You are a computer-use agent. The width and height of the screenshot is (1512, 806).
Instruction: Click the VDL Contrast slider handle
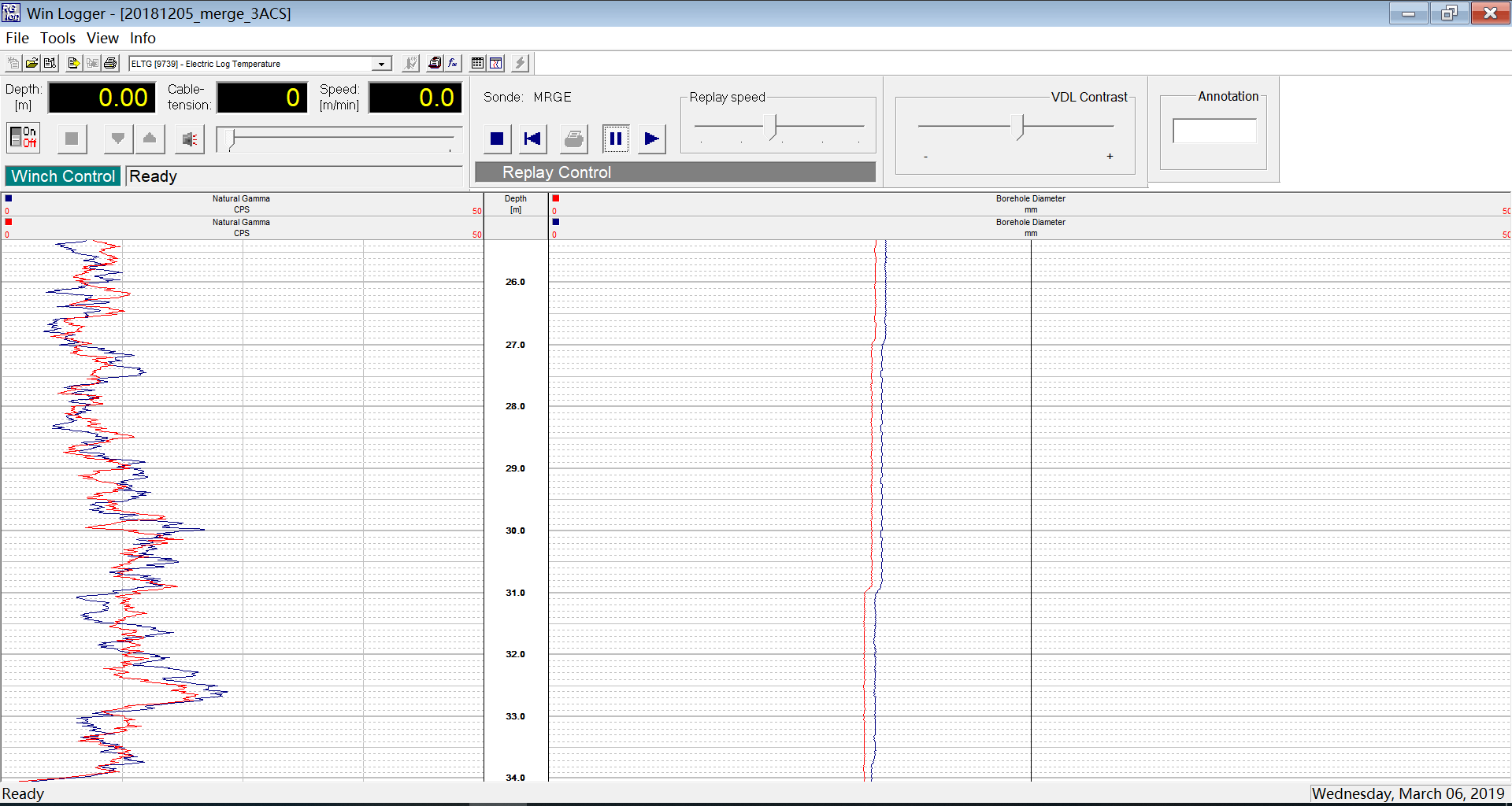(1021, 127)
